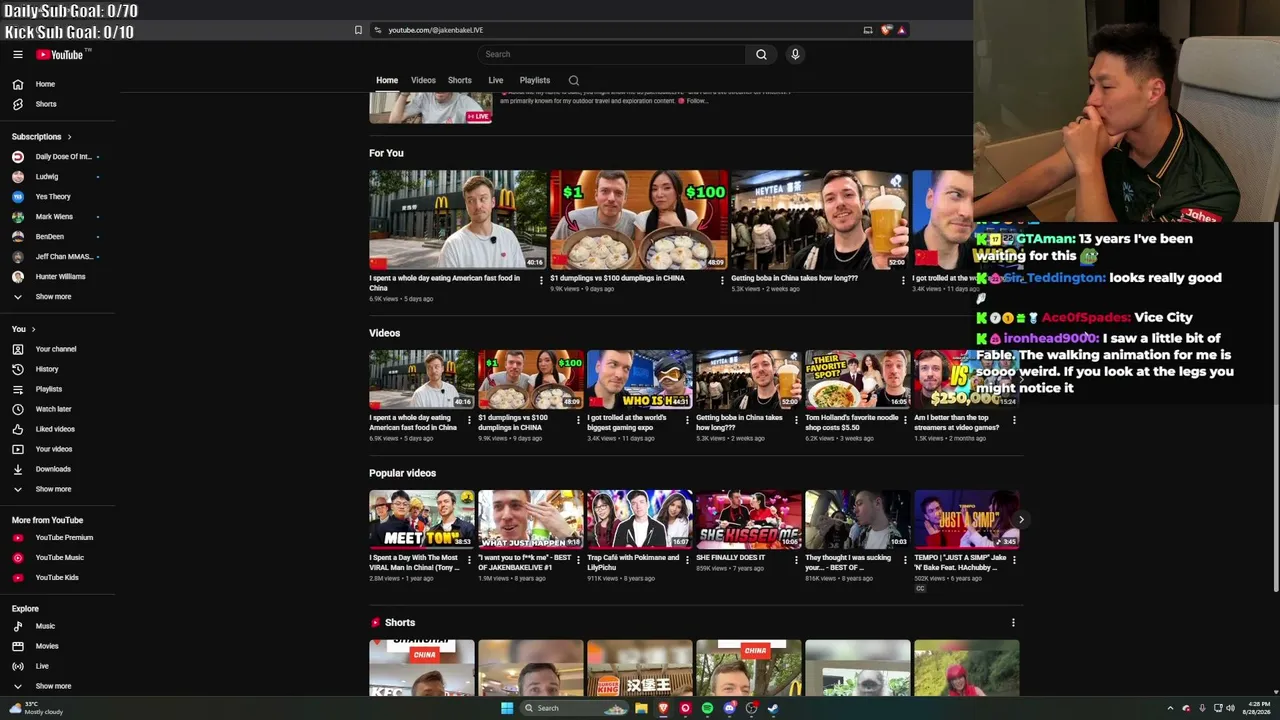The height and width of the screenshot is (720, 1280).
Task: Open more options for the Shorts shelf
Action: [1013, 622]
